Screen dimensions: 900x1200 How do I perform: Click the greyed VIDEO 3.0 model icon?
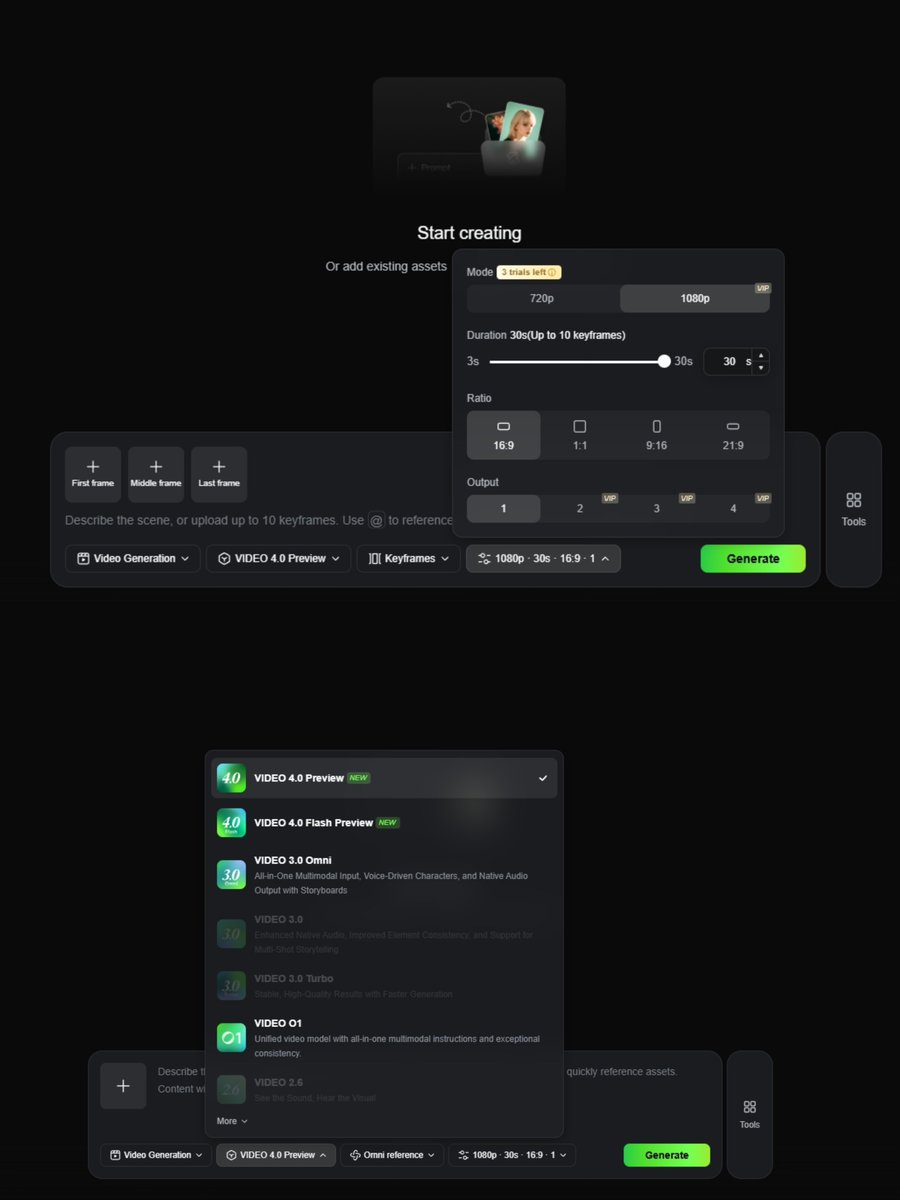(231, 934)
